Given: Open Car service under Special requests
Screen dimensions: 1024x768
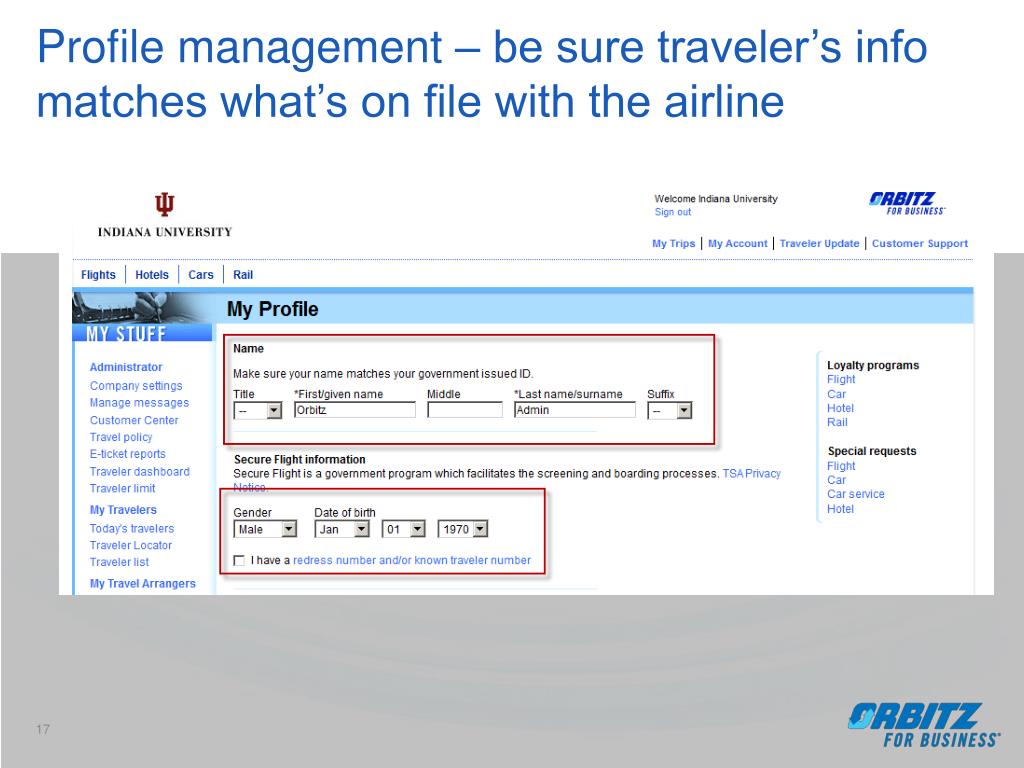Looking at the screenshot, I should (x=856, y=494).
